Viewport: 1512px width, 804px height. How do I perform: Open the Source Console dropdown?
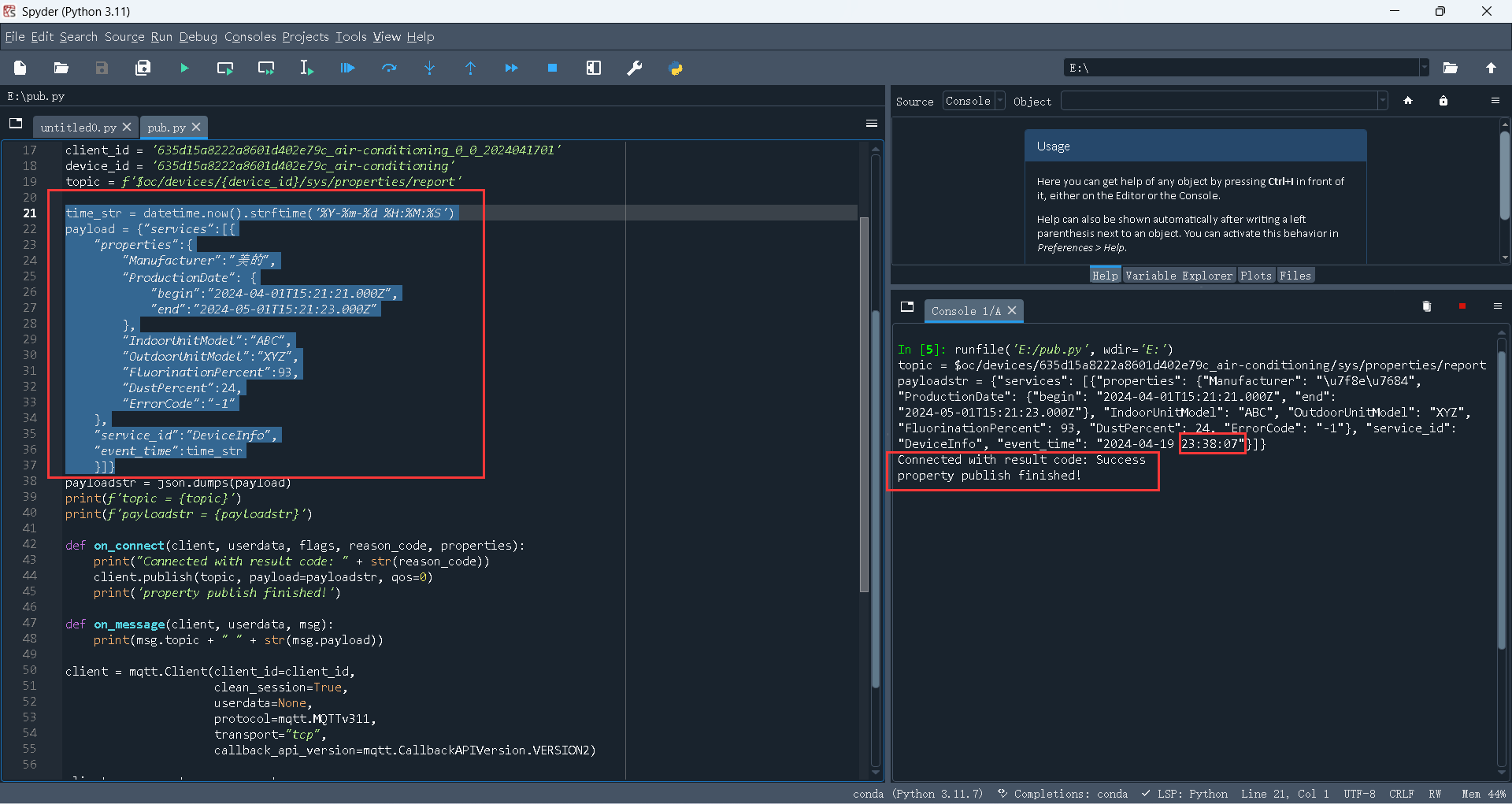[973, 101]
